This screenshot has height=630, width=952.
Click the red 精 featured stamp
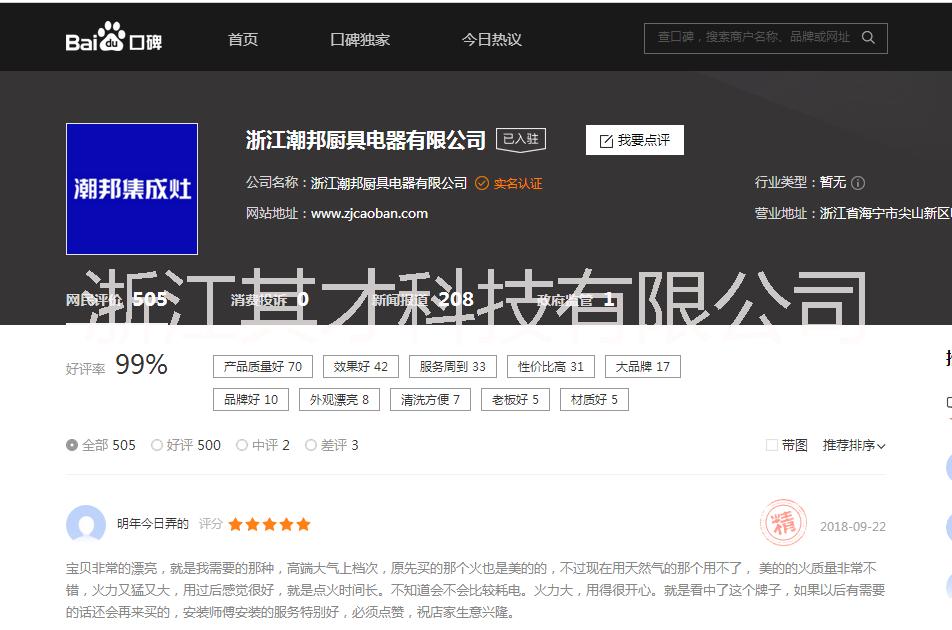tap(783, 523)
